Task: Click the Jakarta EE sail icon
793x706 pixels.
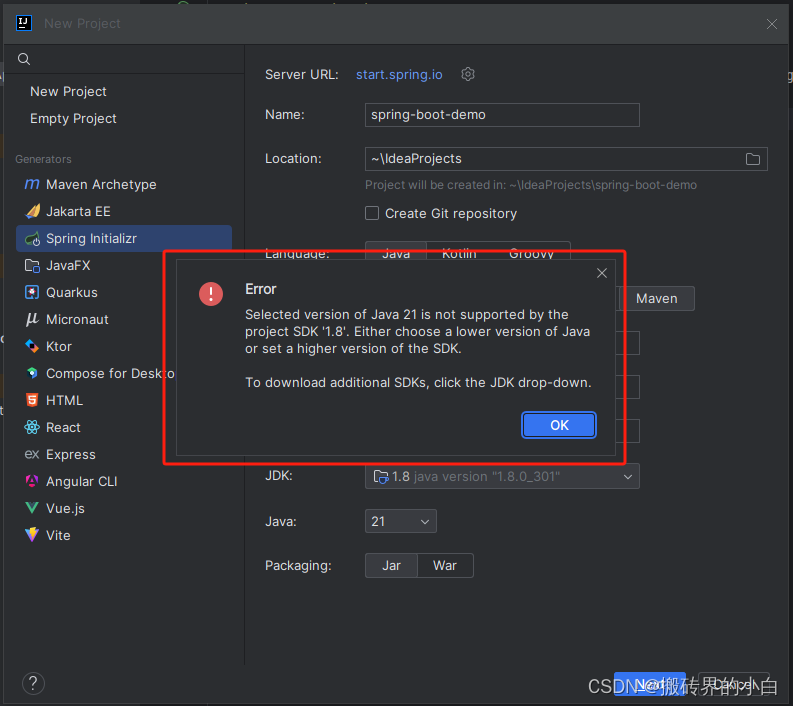Action: pyautogui.click(x=32, y=211)
